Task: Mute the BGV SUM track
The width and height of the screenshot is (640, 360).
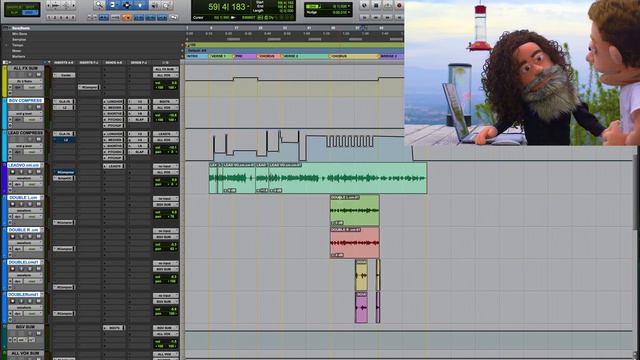Action: (x=38, y=333)
